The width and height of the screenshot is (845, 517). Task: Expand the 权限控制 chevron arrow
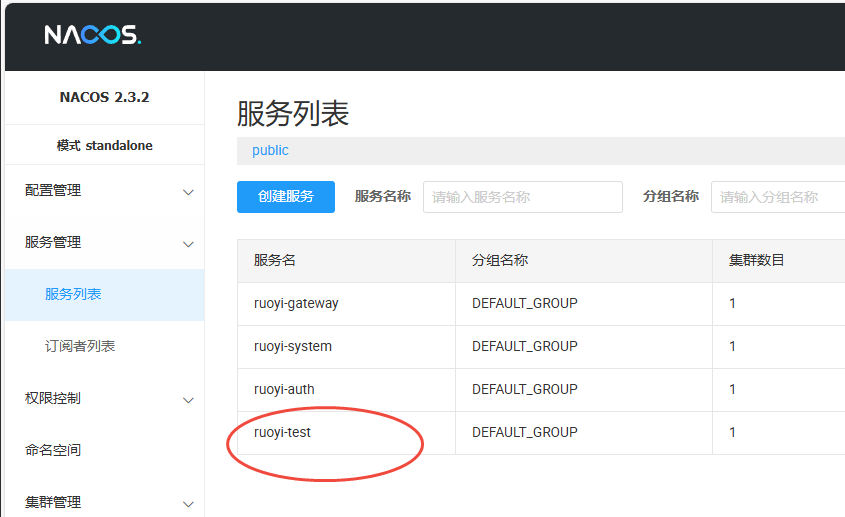(188, 399)
